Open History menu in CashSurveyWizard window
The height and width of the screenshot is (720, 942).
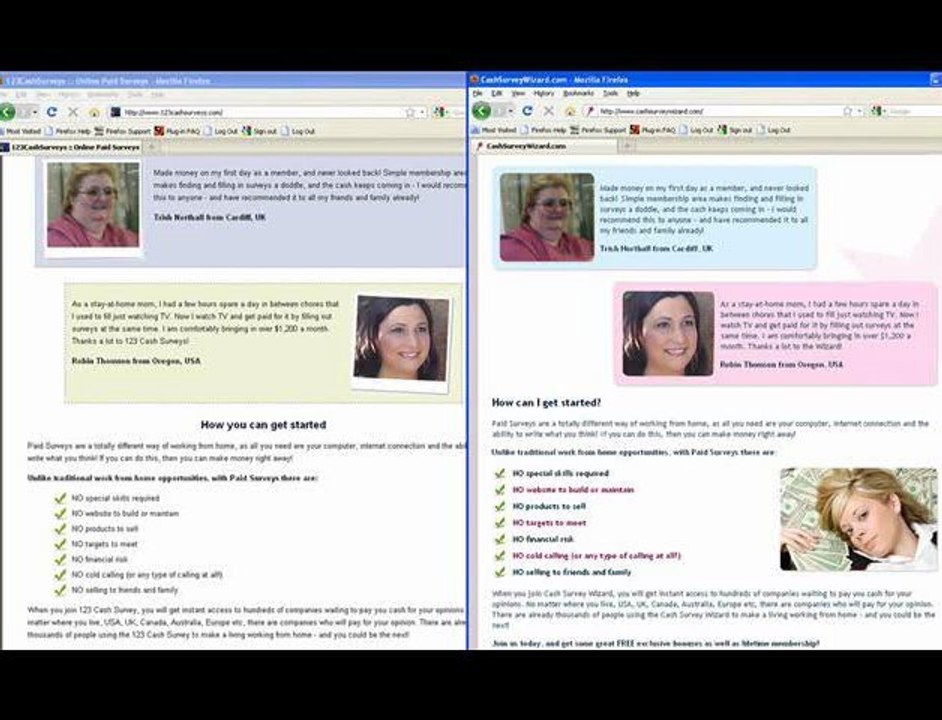tap(544, 94)
